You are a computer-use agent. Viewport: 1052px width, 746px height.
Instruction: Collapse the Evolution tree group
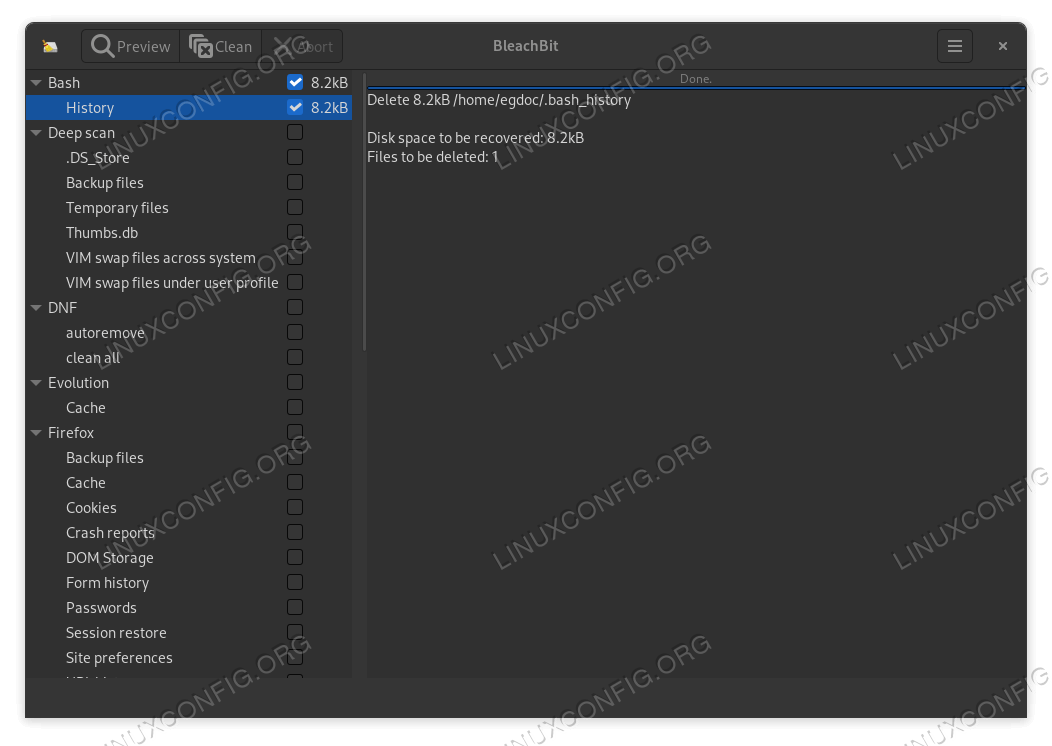click(x=36, y=383)
